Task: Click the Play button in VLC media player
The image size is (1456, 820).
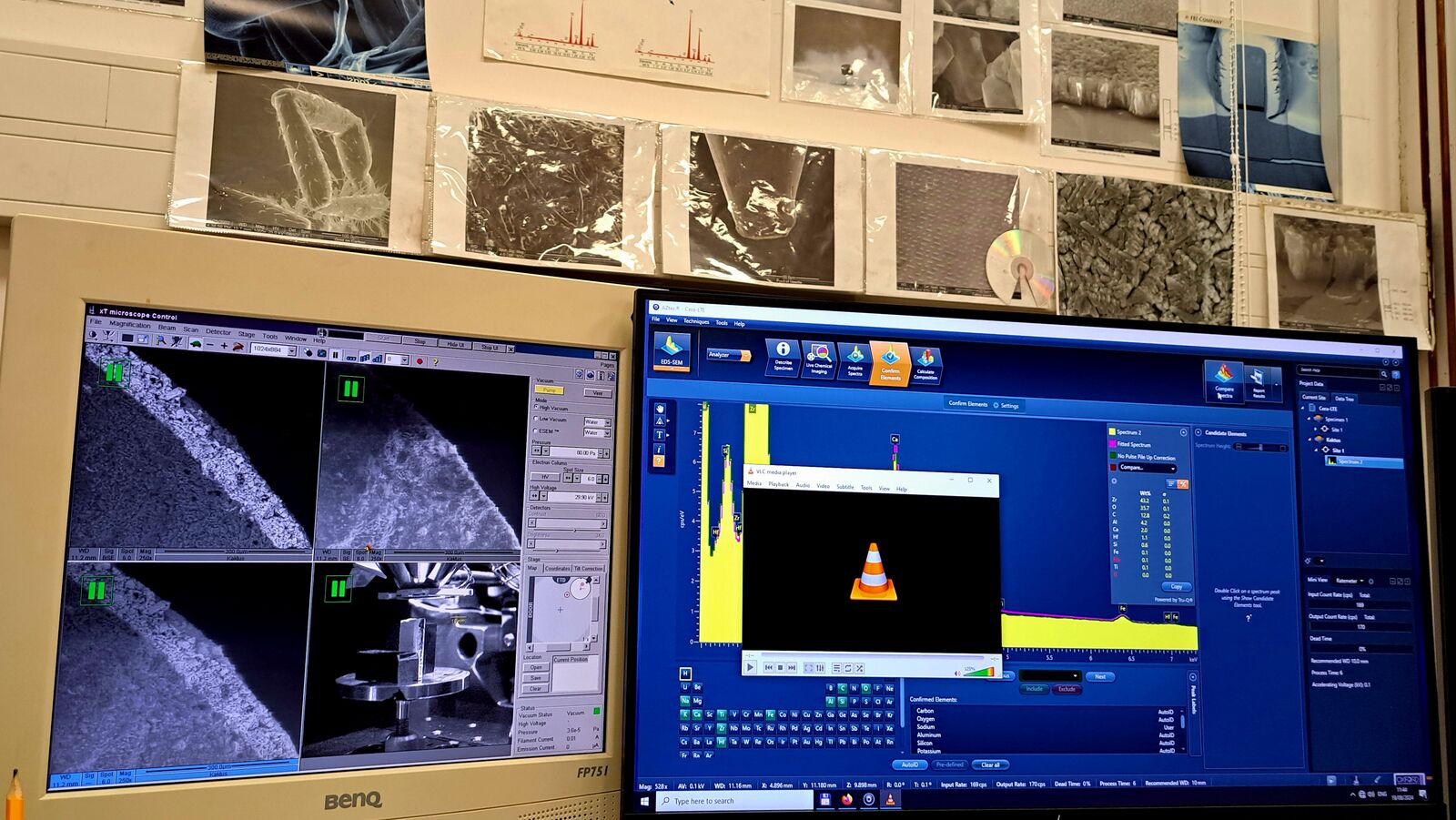Action: click(751, 667)
